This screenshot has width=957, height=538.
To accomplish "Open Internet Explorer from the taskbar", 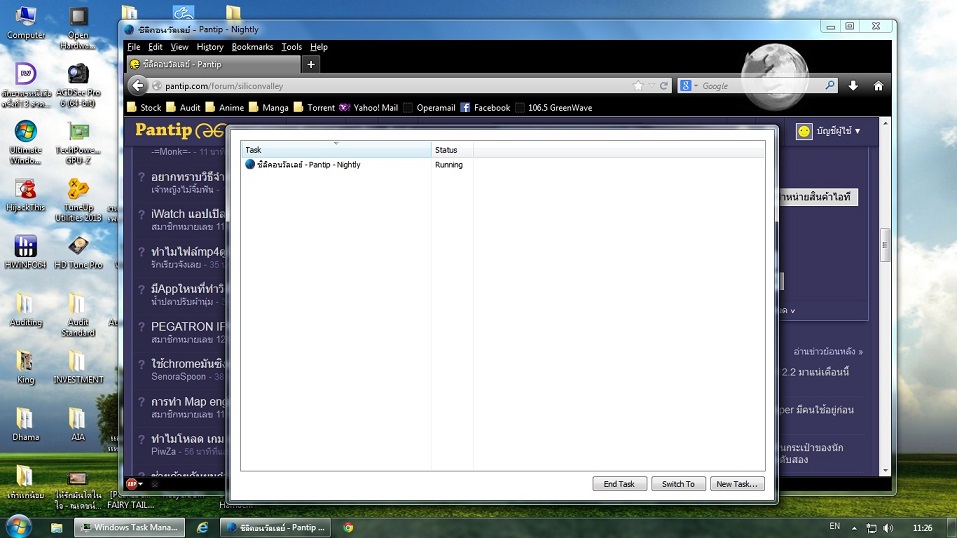I will 202,528.
